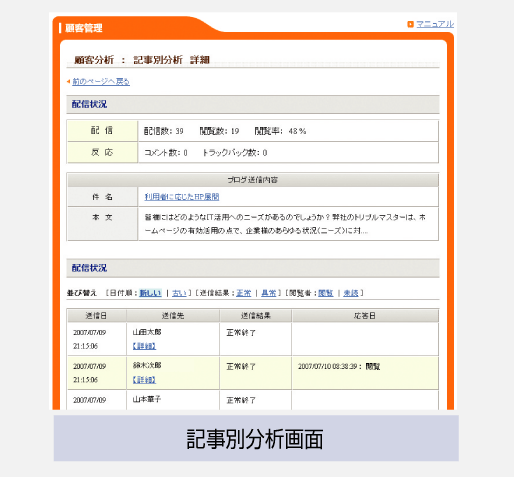
Task: Open 詳細 link for 鈴木次郎
Action: click(x=144, y=380)
